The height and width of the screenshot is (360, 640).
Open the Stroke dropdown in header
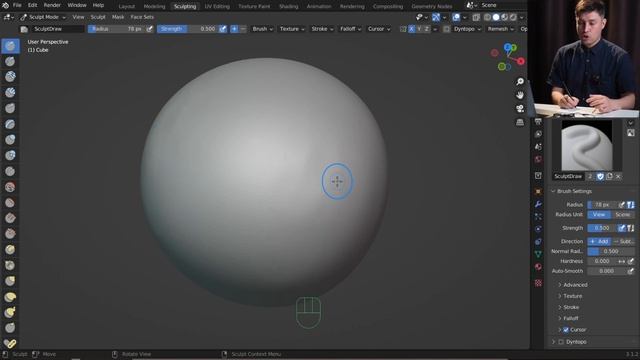(322, 29)
